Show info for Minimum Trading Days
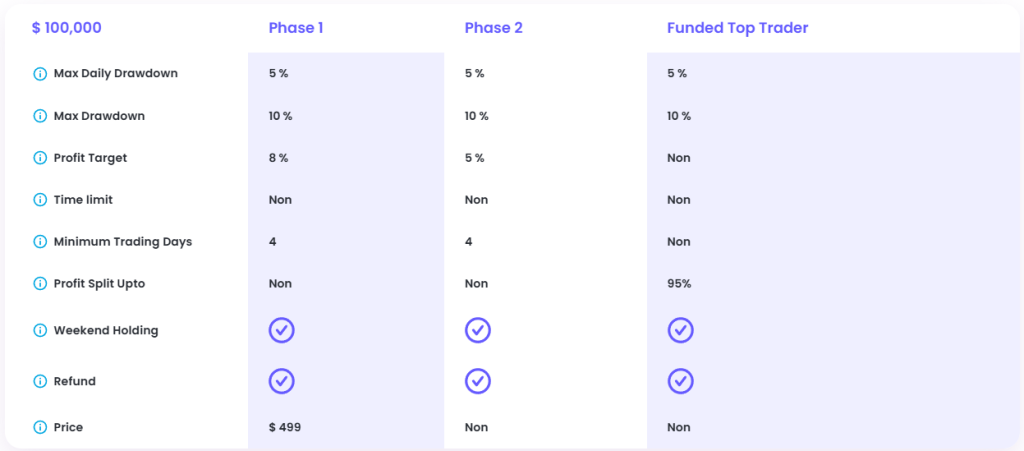The height and width of the screenshot is (451, 1024). pos(40,241)
